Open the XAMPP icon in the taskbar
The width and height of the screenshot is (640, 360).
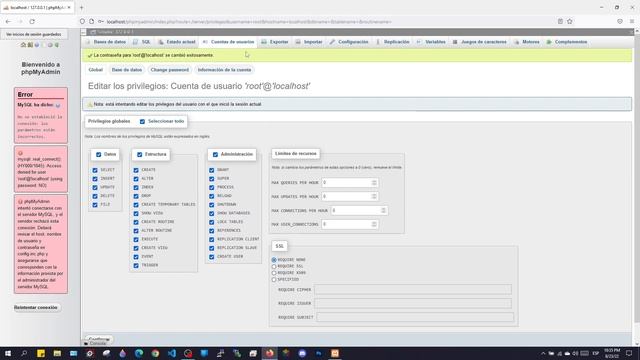tap(335, 353)
